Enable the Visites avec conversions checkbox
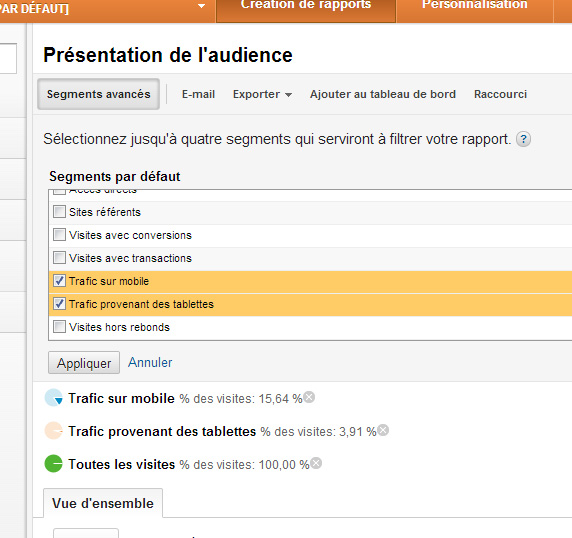 tap(59, 235)
